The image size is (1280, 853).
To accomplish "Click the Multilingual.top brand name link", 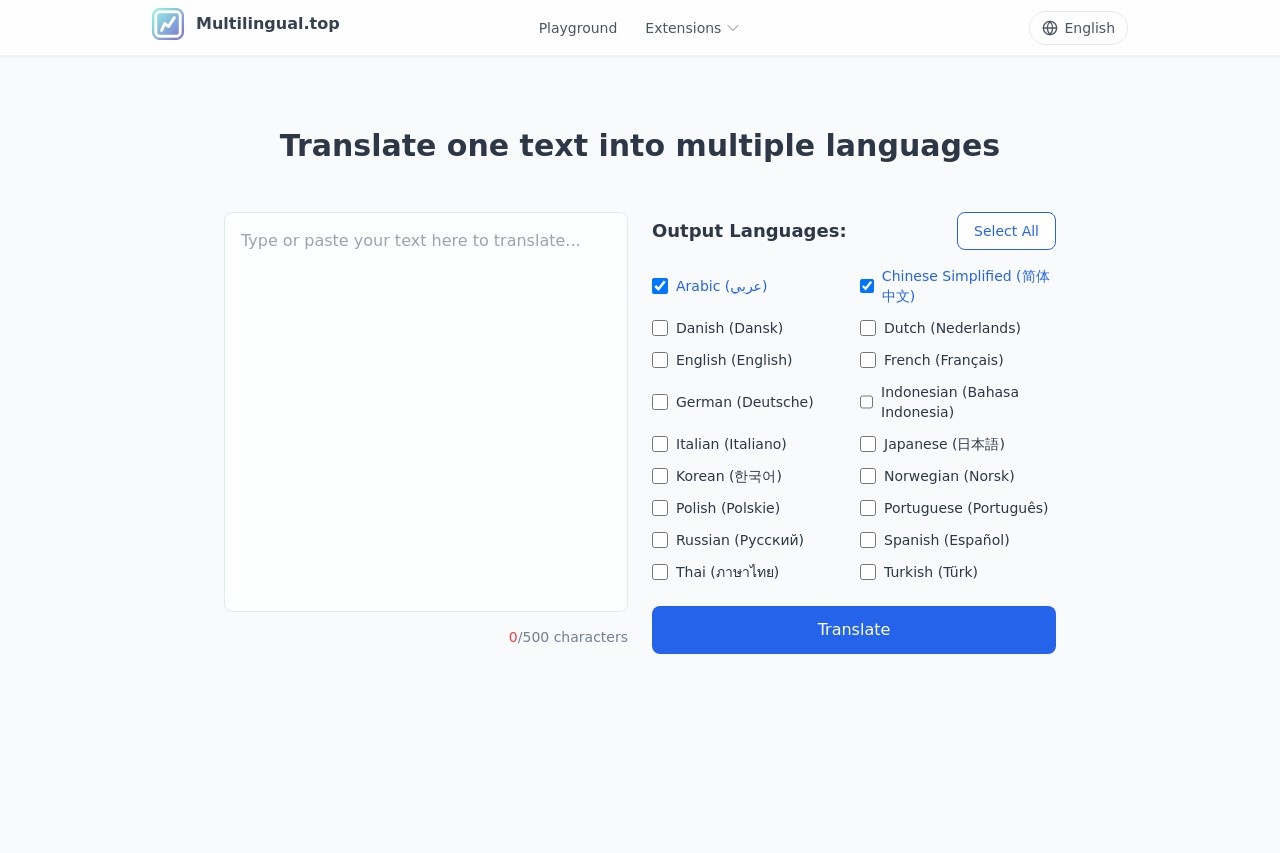I will click(x=268, y=23).
